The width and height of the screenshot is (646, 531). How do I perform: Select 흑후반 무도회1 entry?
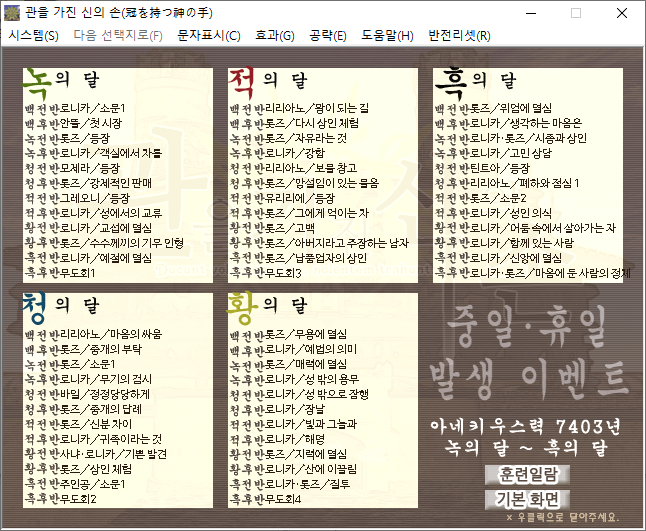coord(60,273)
